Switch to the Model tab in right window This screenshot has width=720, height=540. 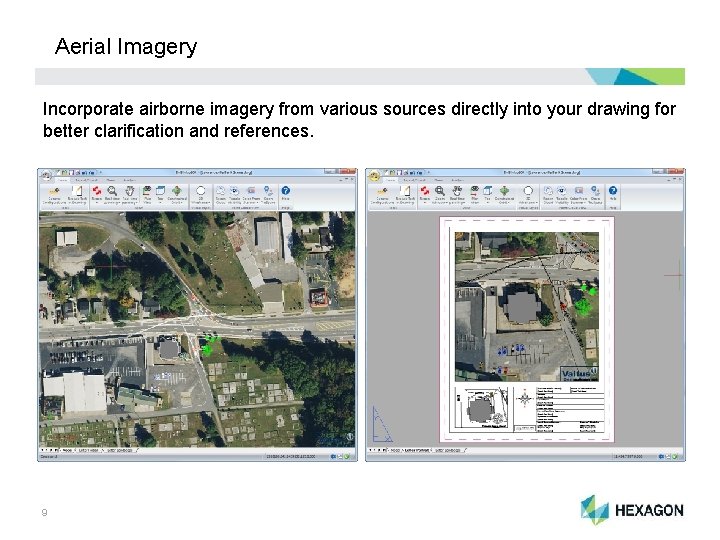[x=395, y=450]
